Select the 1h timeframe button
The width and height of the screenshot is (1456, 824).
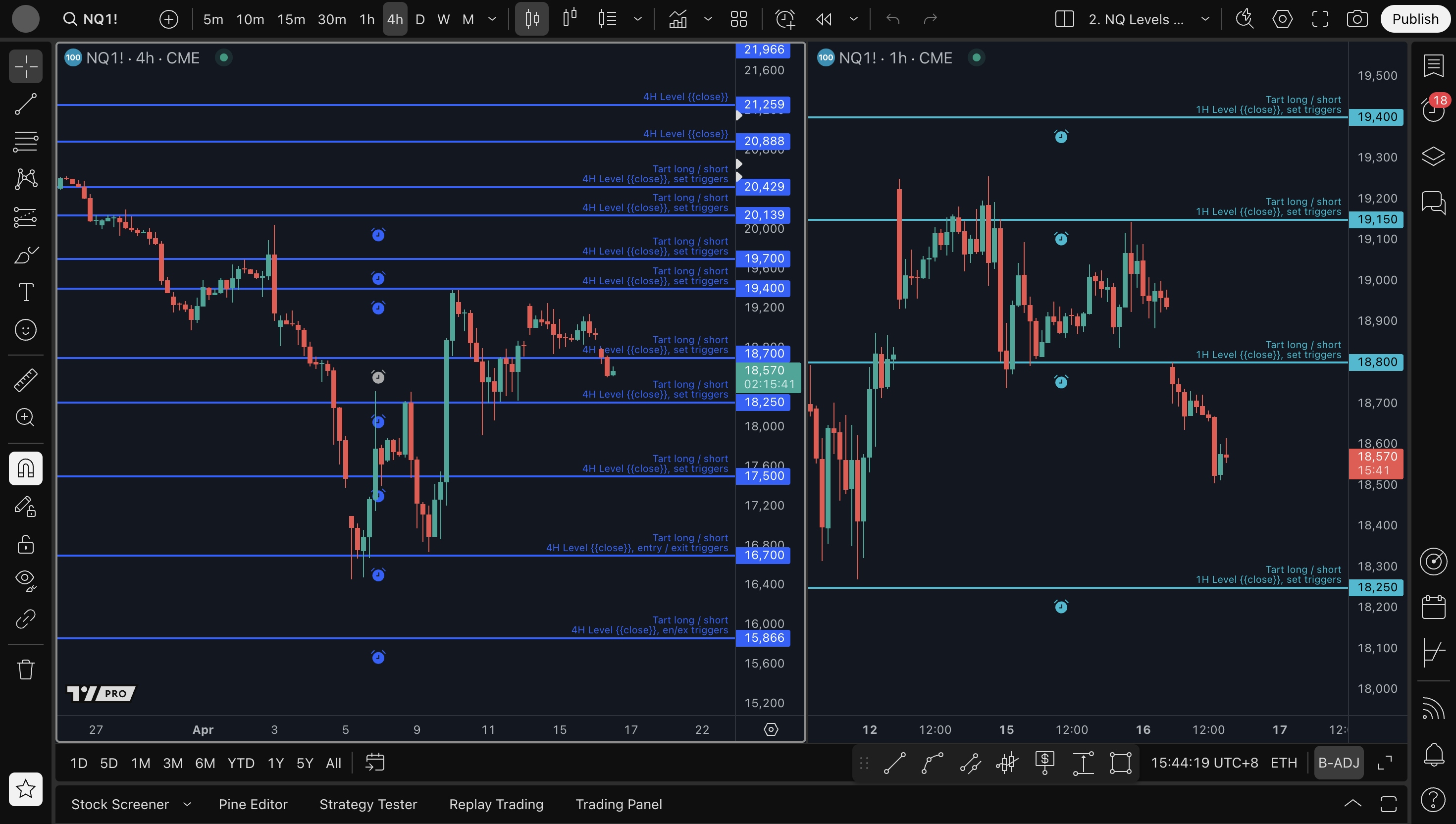coord(366,19)
